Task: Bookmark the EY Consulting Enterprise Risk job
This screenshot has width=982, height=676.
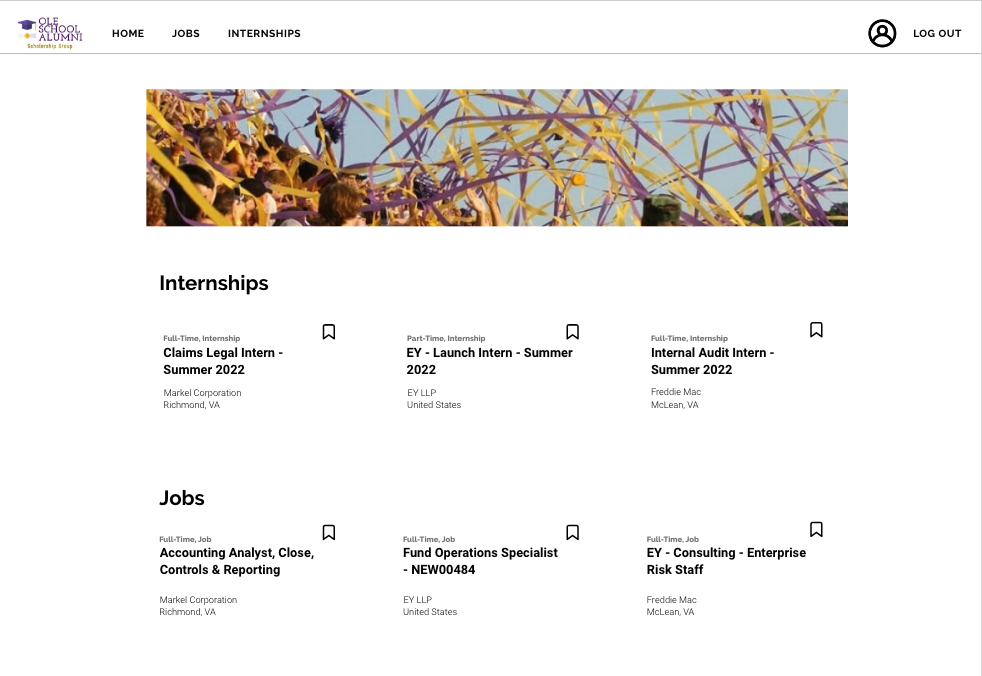Action: coord(816,530)
